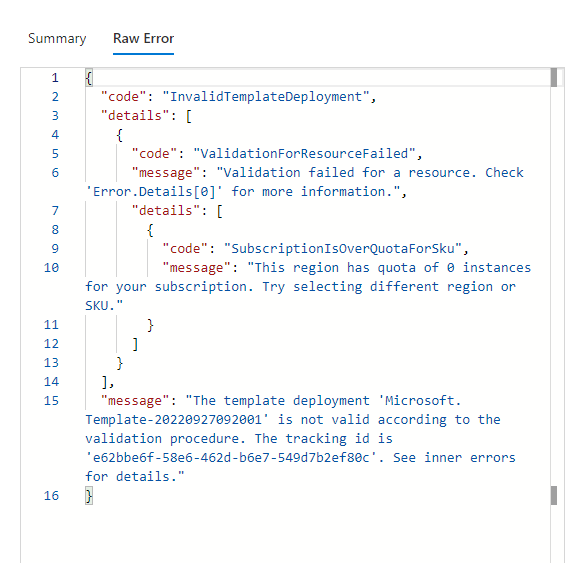575x563 pixels.
Task: Click the tracking id 'e62bbe6f-58e6-462d-b6e7-549d7b2ef80c'
Action: tap(231, 458)
